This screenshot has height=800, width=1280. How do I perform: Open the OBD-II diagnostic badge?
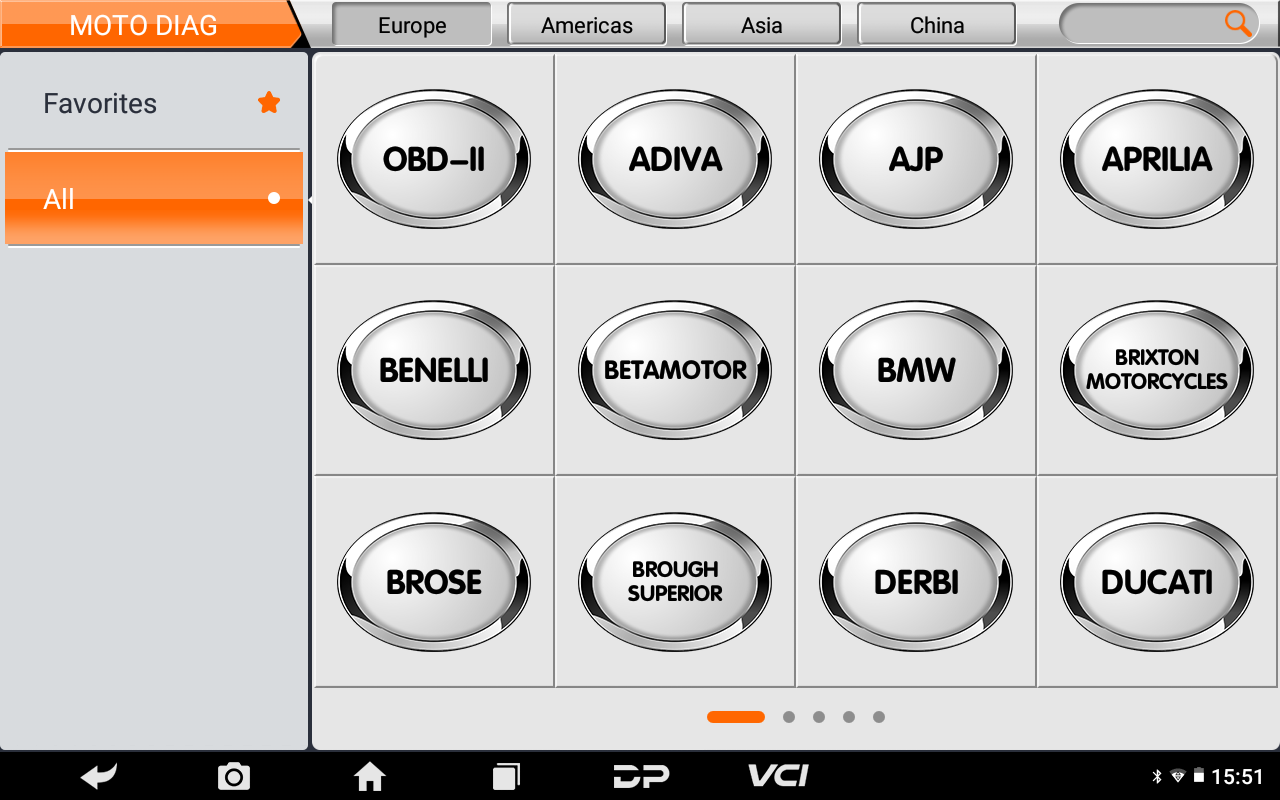(x=434, y=159)
